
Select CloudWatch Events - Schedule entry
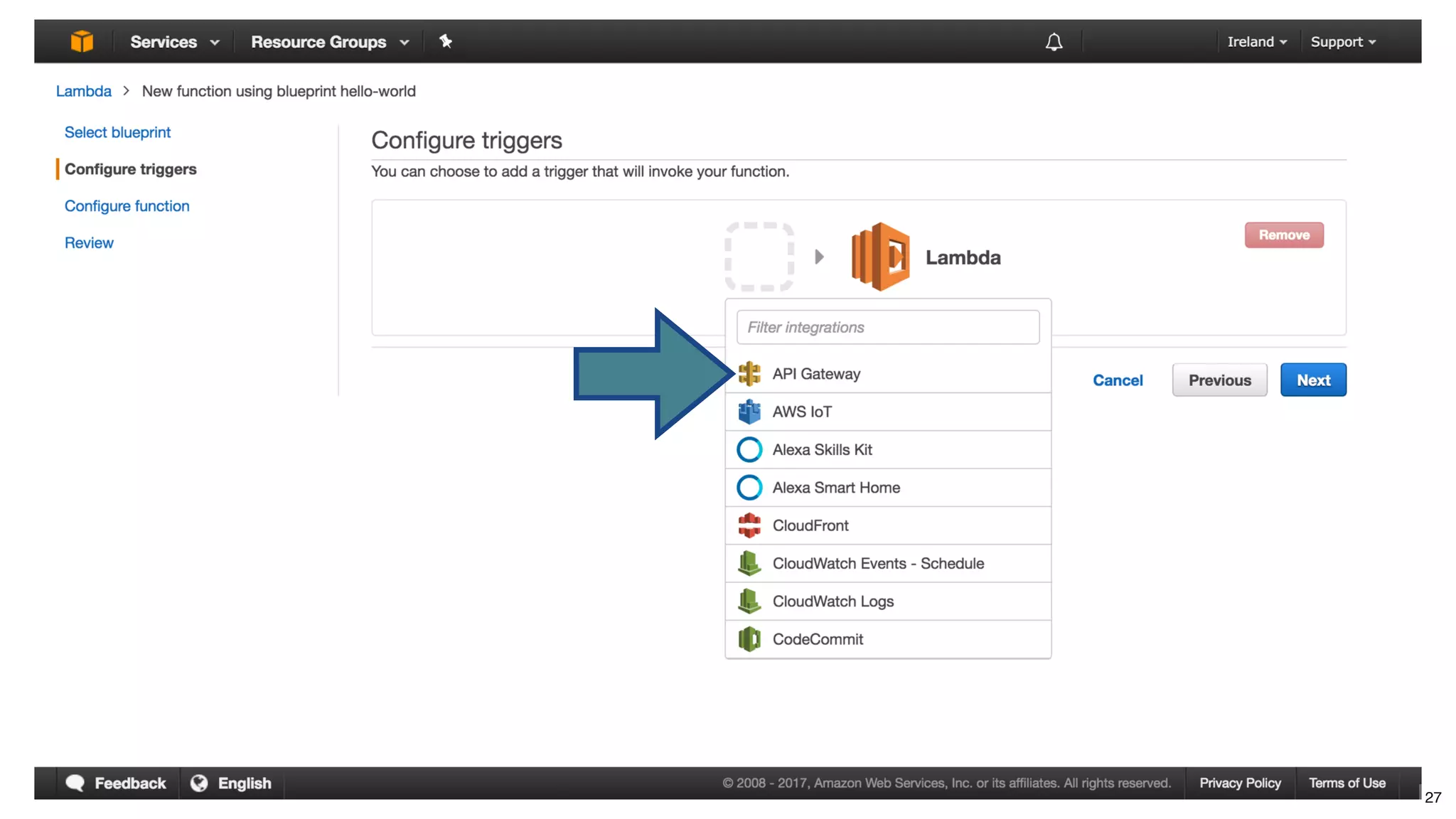[x=878, y=564]
